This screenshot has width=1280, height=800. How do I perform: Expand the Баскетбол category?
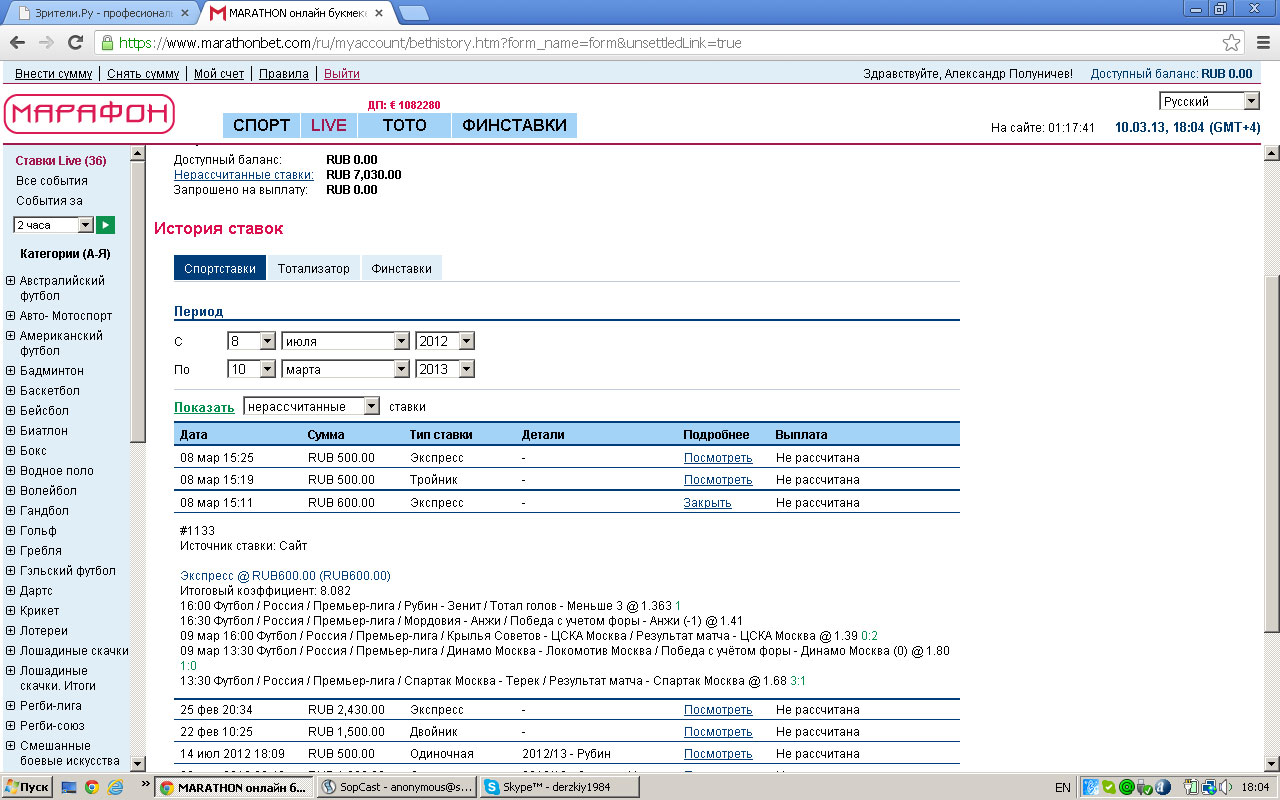click(x=10, y=391)
